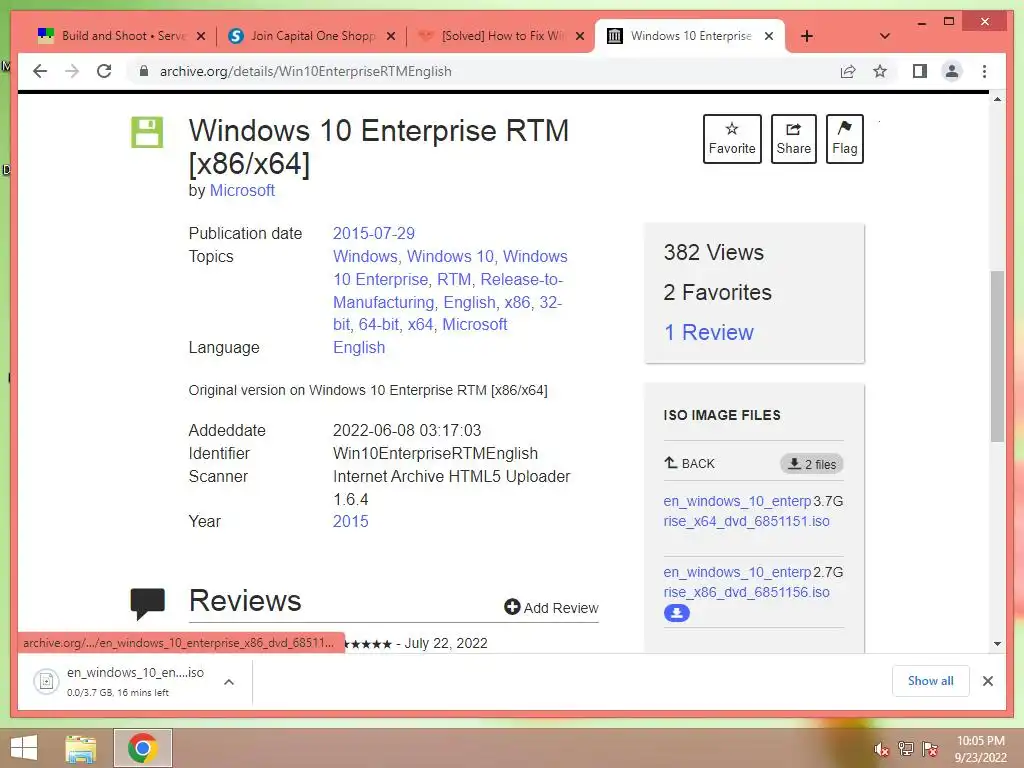Viewport: 1024px width, 768px height.
Task: Close the [Solved] How to Fix tab
Action: pos(579,36)
